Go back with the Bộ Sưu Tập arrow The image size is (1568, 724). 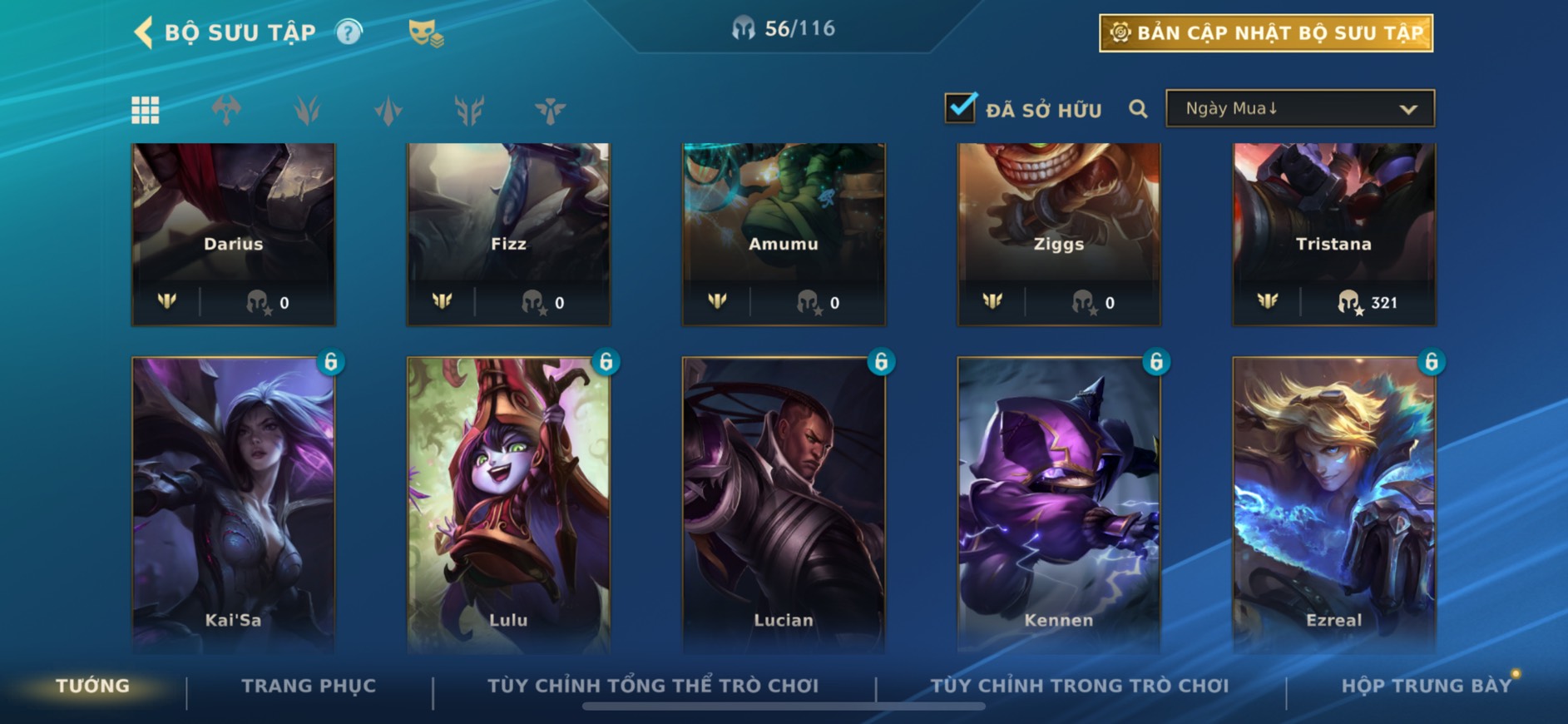[143, 32]
